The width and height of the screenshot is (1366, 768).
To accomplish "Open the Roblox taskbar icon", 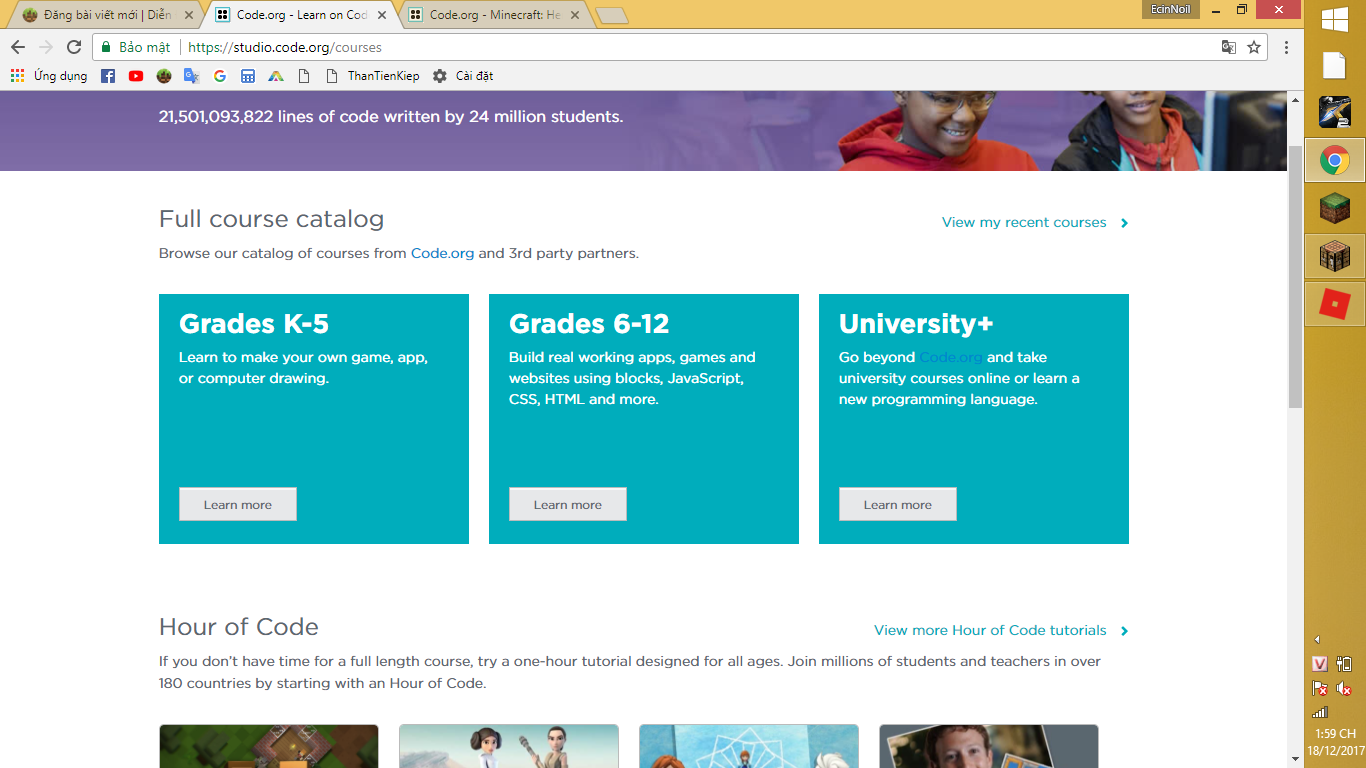I will click(x=1335, y=304).
